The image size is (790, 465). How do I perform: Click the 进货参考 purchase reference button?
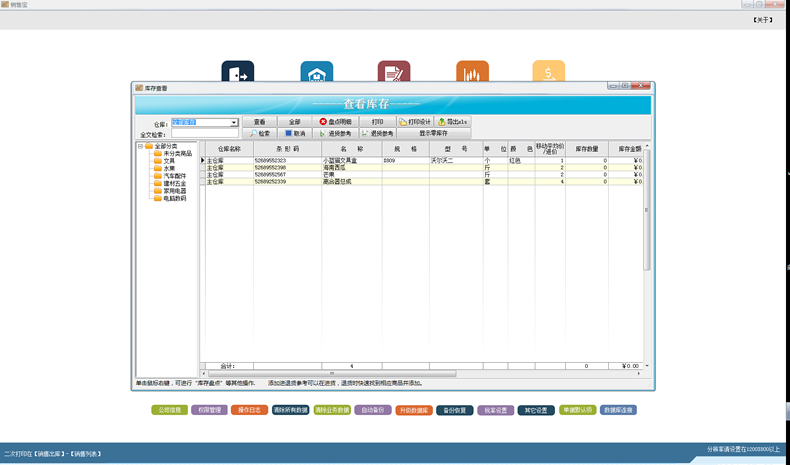[336, 134]
